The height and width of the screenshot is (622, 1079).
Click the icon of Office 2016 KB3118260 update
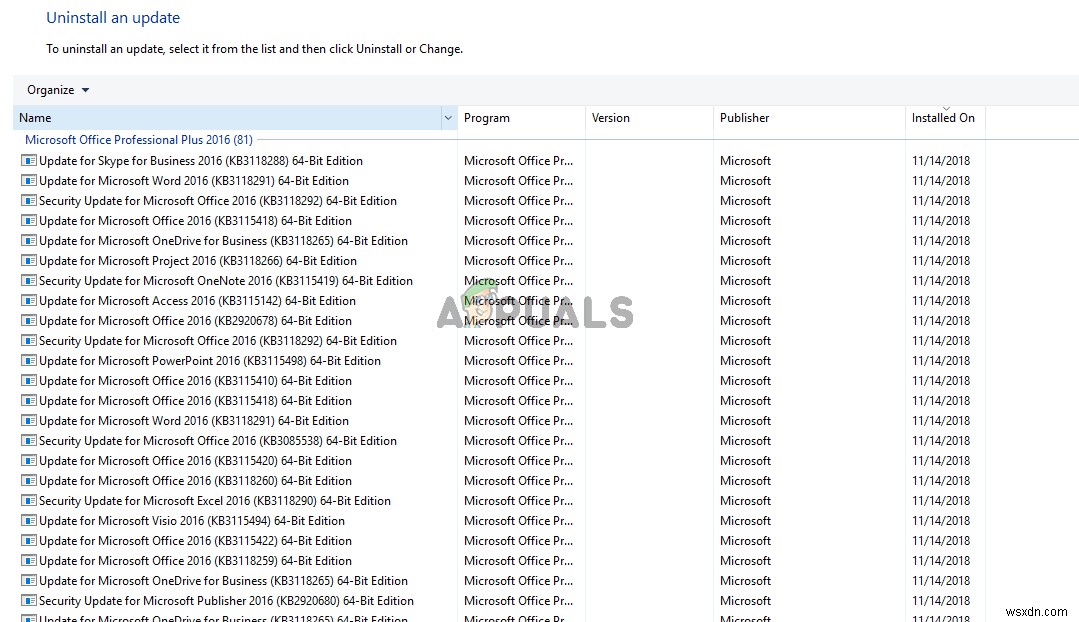[28, 480]
